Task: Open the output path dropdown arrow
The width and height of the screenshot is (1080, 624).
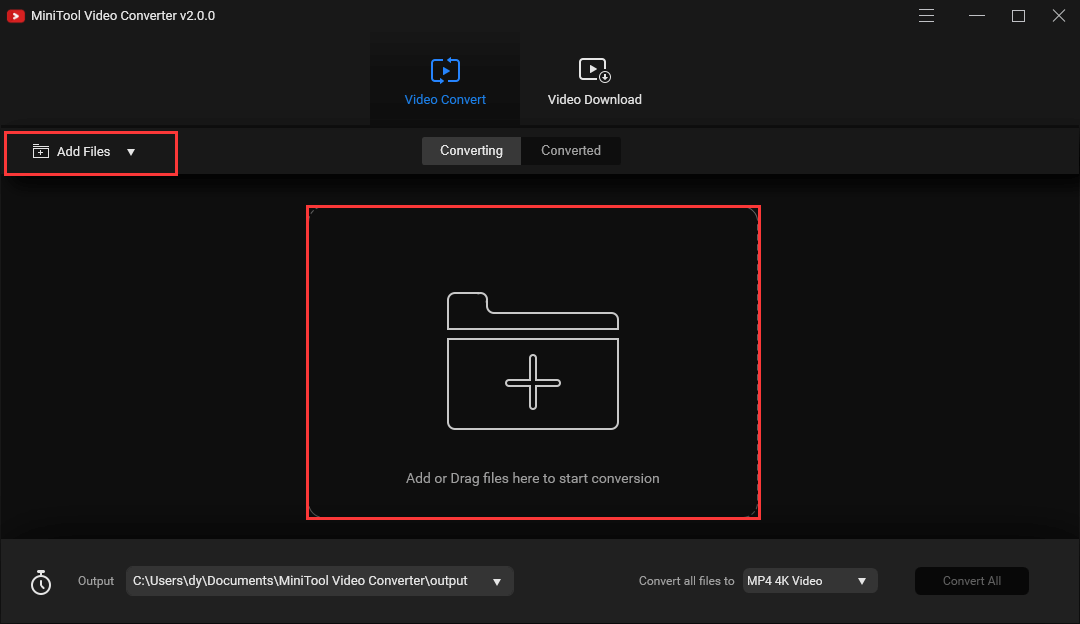Action: (497, 582)
